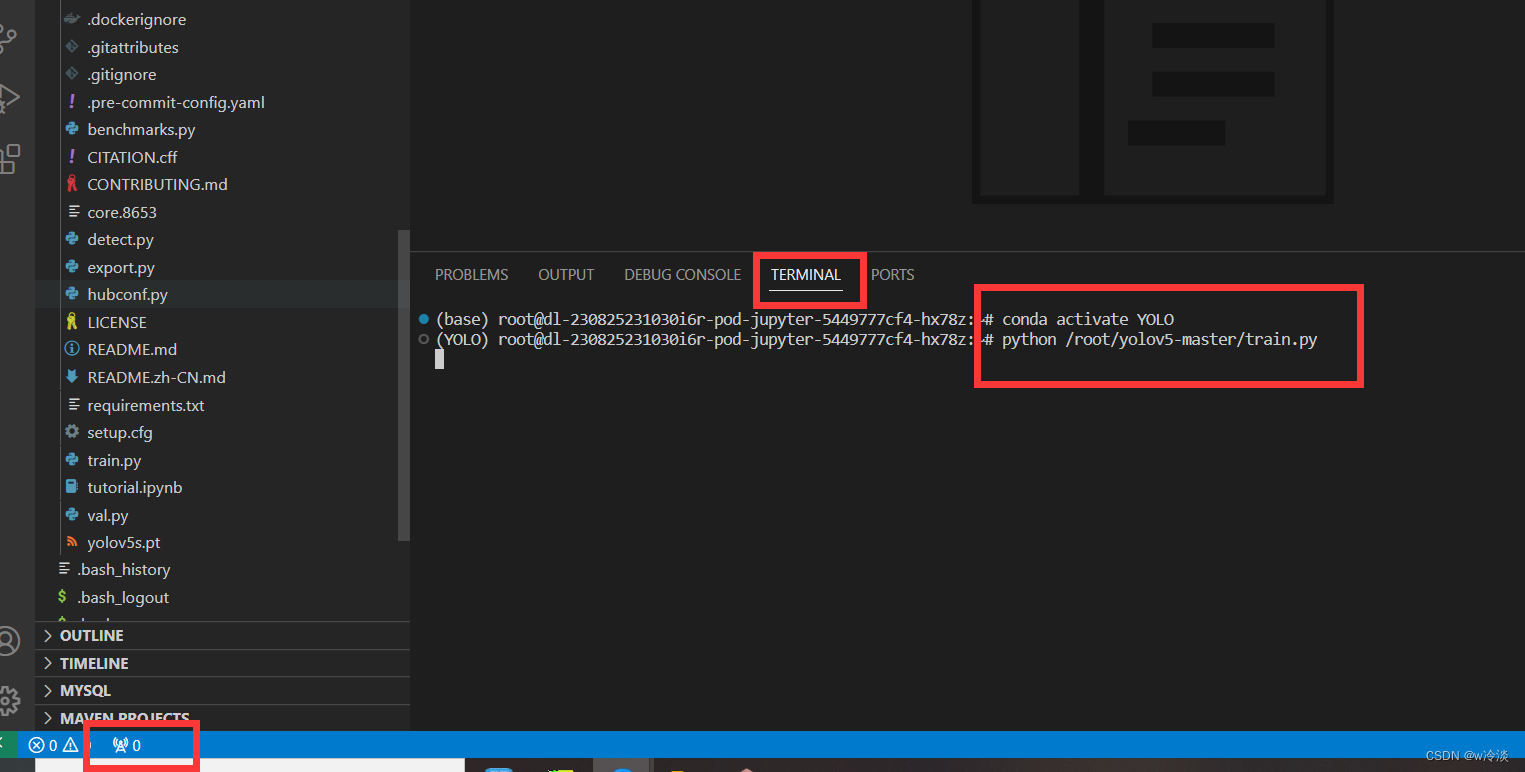
Task: Click the dollar icon beside .bash_logout
Action: tap(64, 597)
